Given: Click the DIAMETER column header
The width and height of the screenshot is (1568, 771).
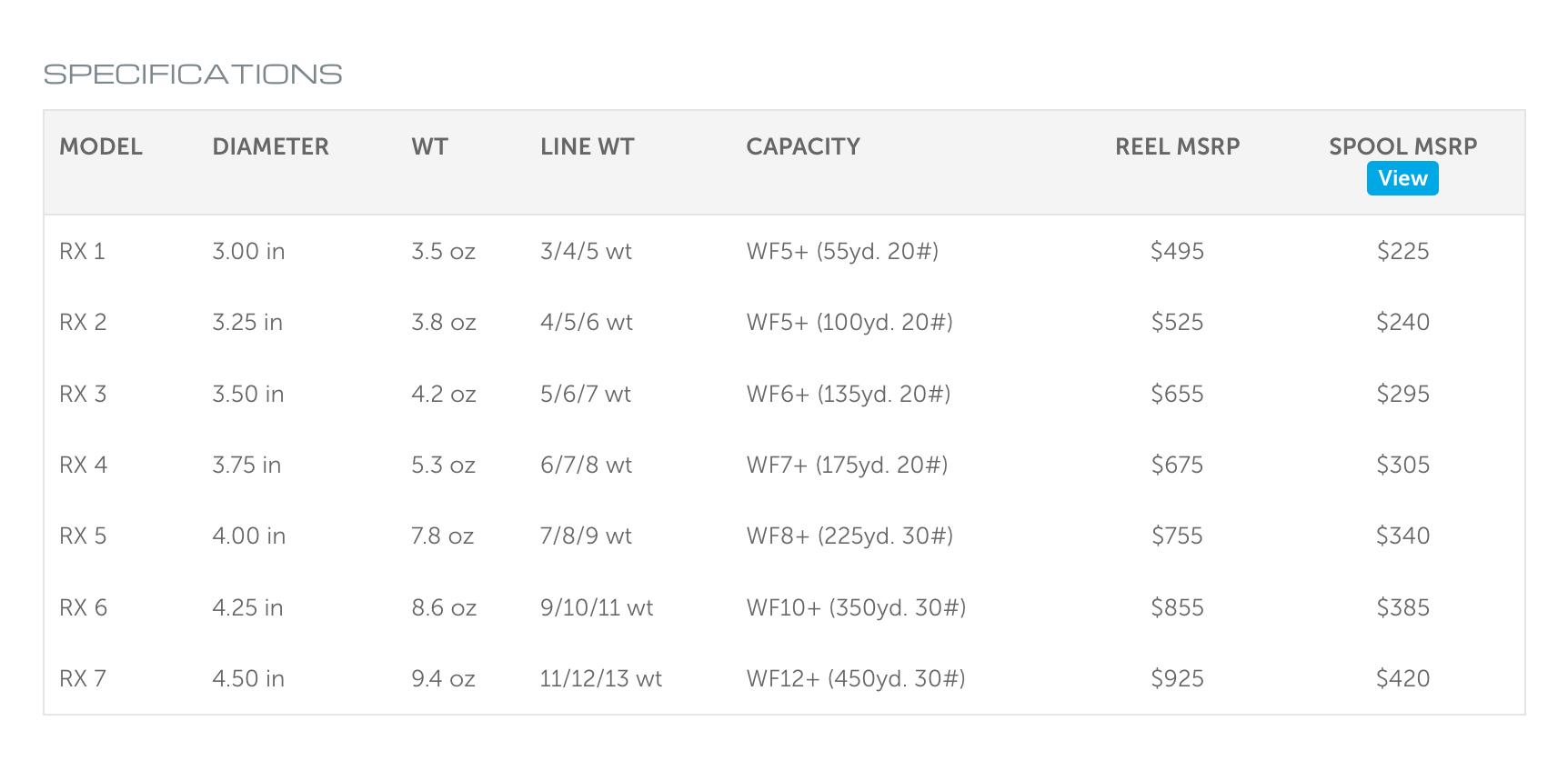Looking at the screenshot, I should pos(270,146).
